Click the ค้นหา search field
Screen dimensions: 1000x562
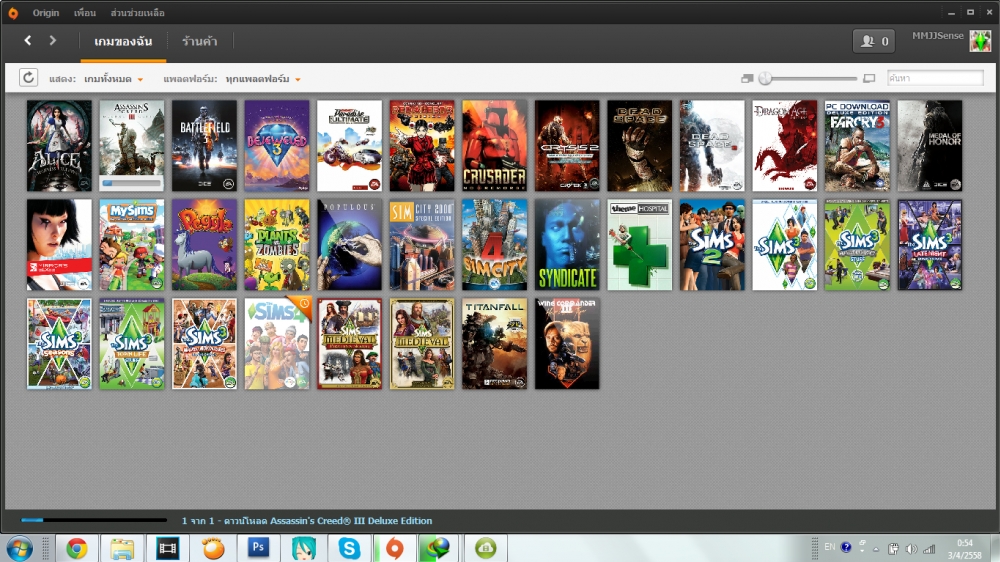pyautogui.click(x=935, y=78)
